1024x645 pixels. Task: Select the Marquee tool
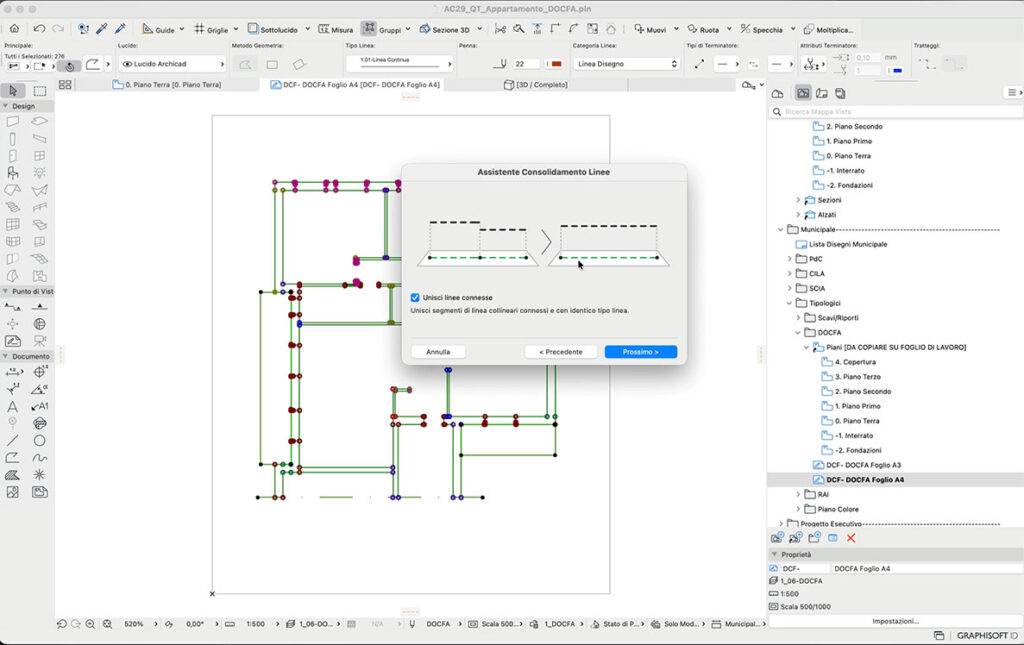[40, 91]
